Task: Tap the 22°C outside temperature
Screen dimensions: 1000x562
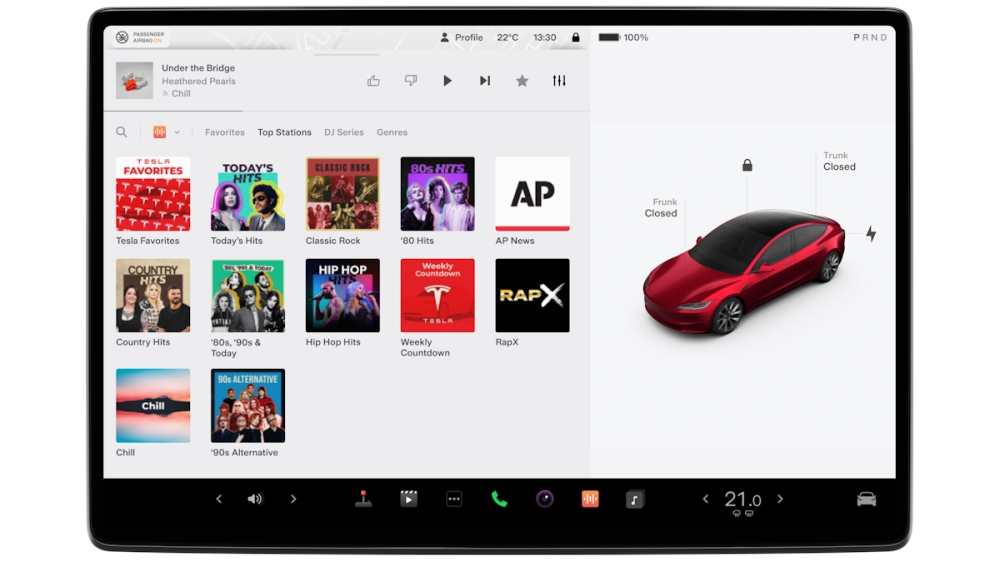Action: coord(508,38)
